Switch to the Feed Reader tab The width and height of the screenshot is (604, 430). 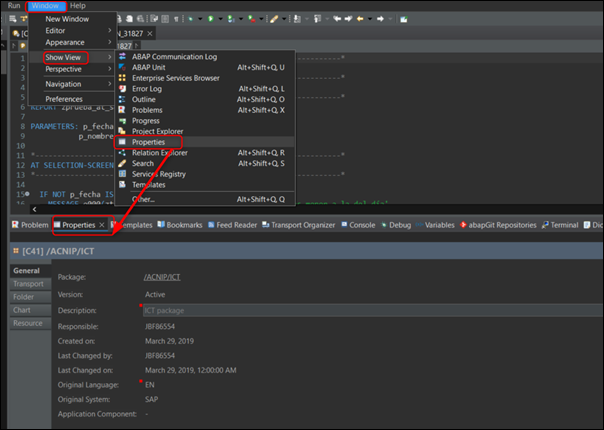point(232,225)
